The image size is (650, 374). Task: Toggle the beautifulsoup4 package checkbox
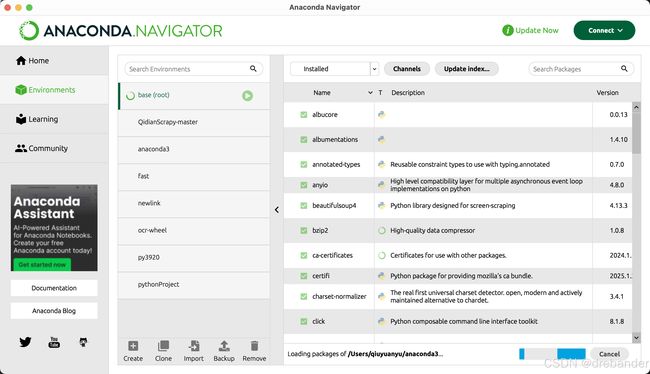click(303, 206)
